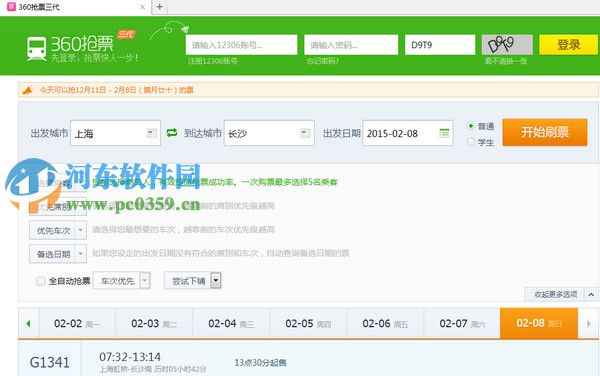Screen dimensions: 600x376
Task: Click the 出发城市 field showing 上海
Action: pyautogui.click(x=115, y=133)
